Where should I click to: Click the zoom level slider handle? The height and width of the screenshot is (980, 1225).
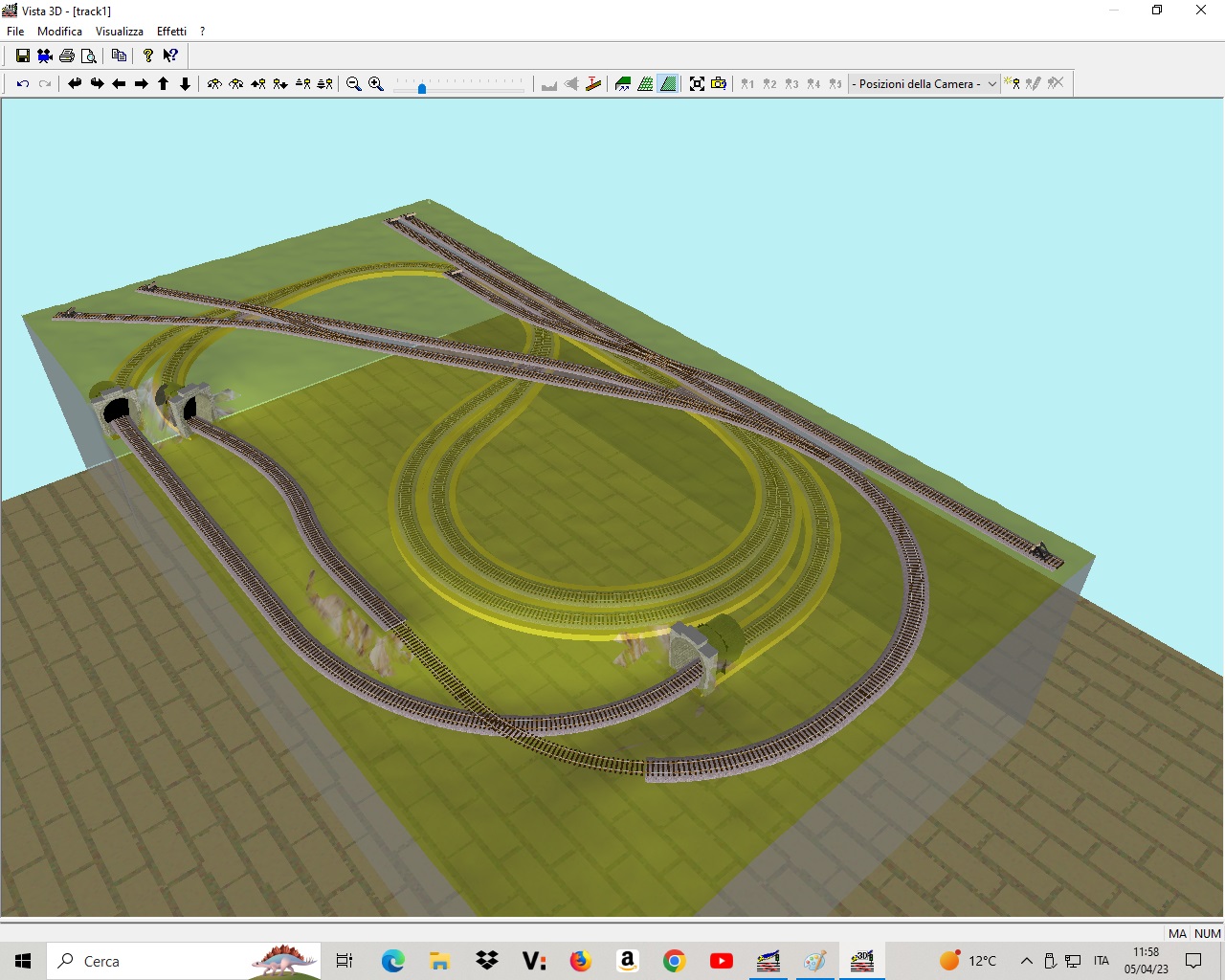tap(422, 88)
